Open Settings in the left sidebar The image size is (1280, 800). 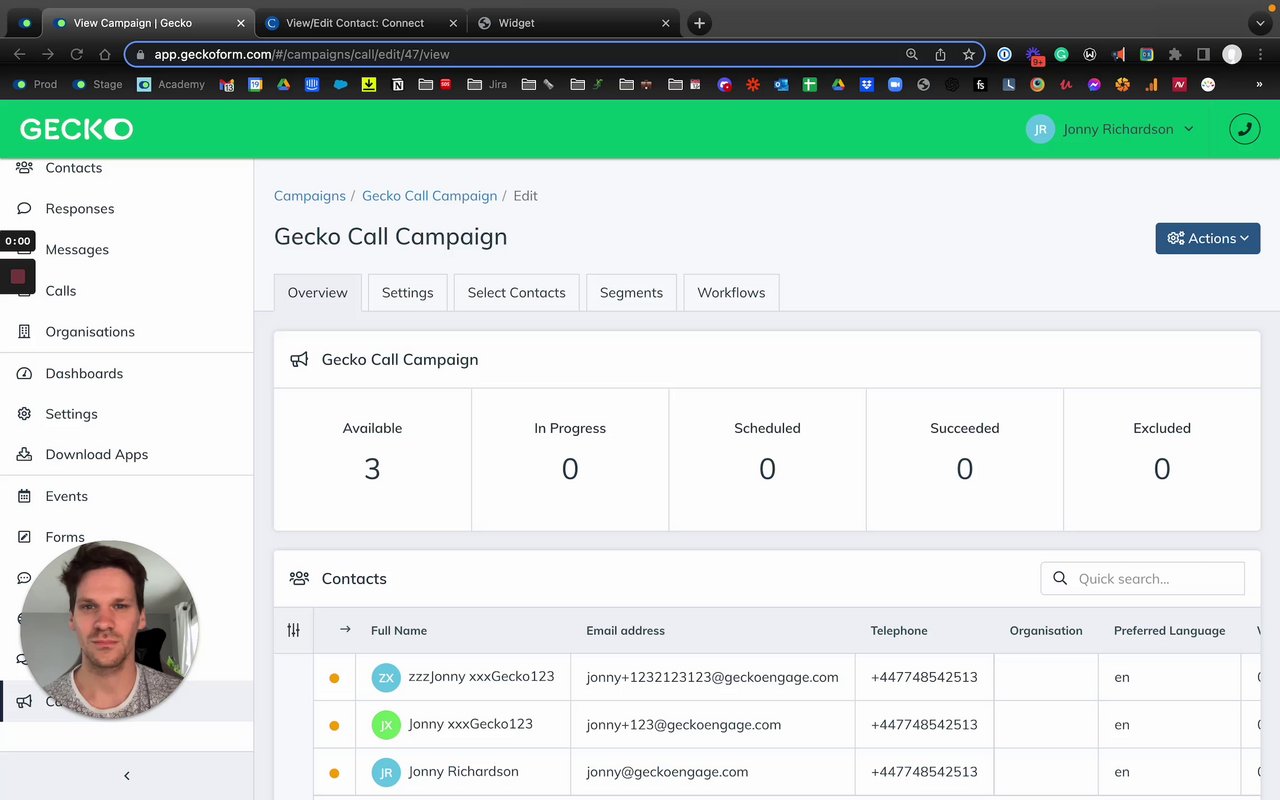click(x=71, y=413)
